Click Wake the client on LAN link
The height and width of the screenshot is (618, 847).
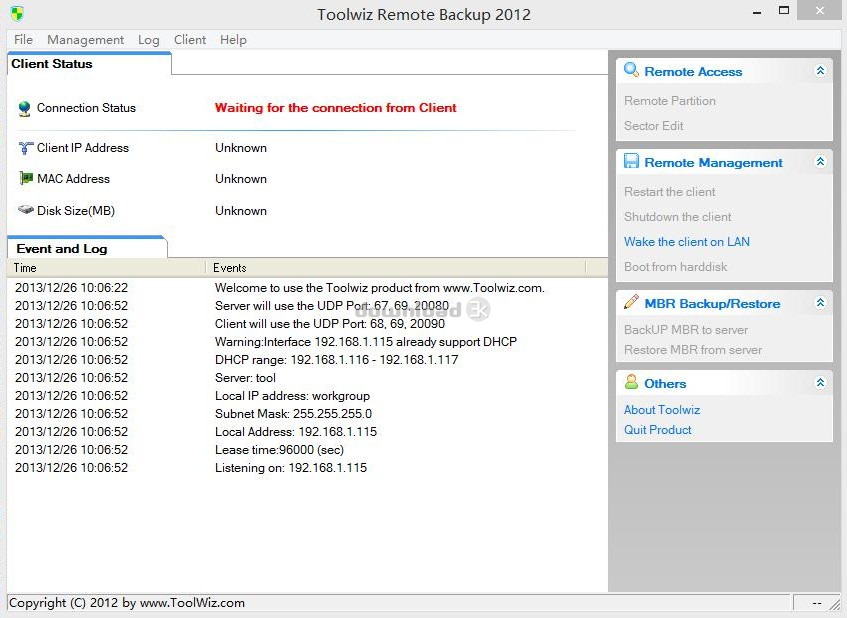pyautogui.click(x=686, y=242)
